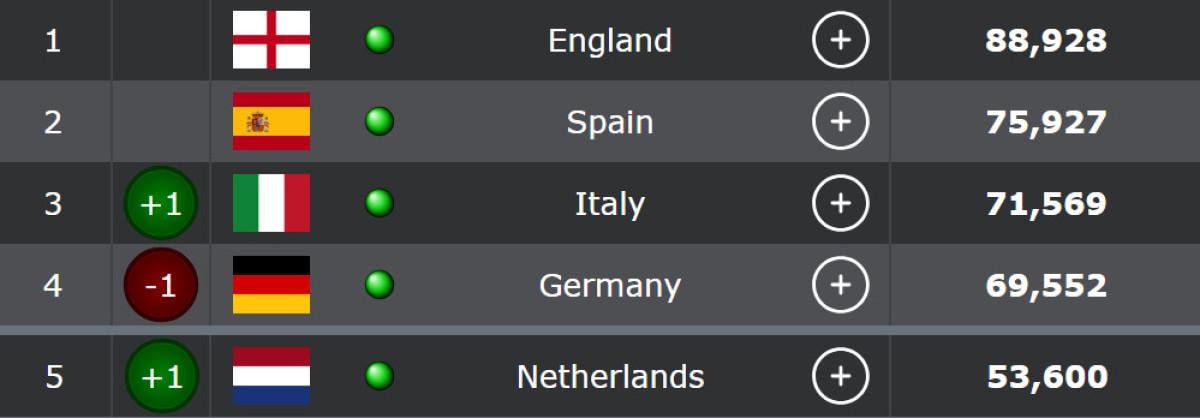Open the England country link
The width and height of the screenshot is (1200, 418).
(609, 41)
